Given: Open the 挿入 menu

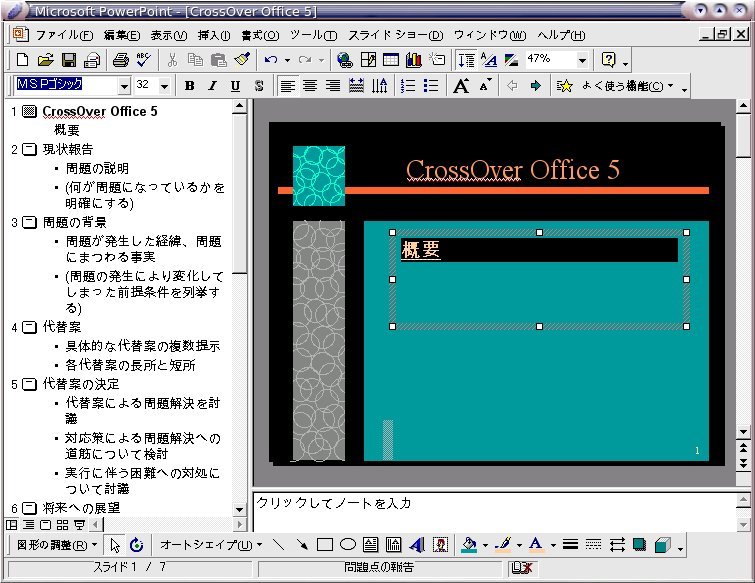Looking at the screenshot, I should (214, 35).
